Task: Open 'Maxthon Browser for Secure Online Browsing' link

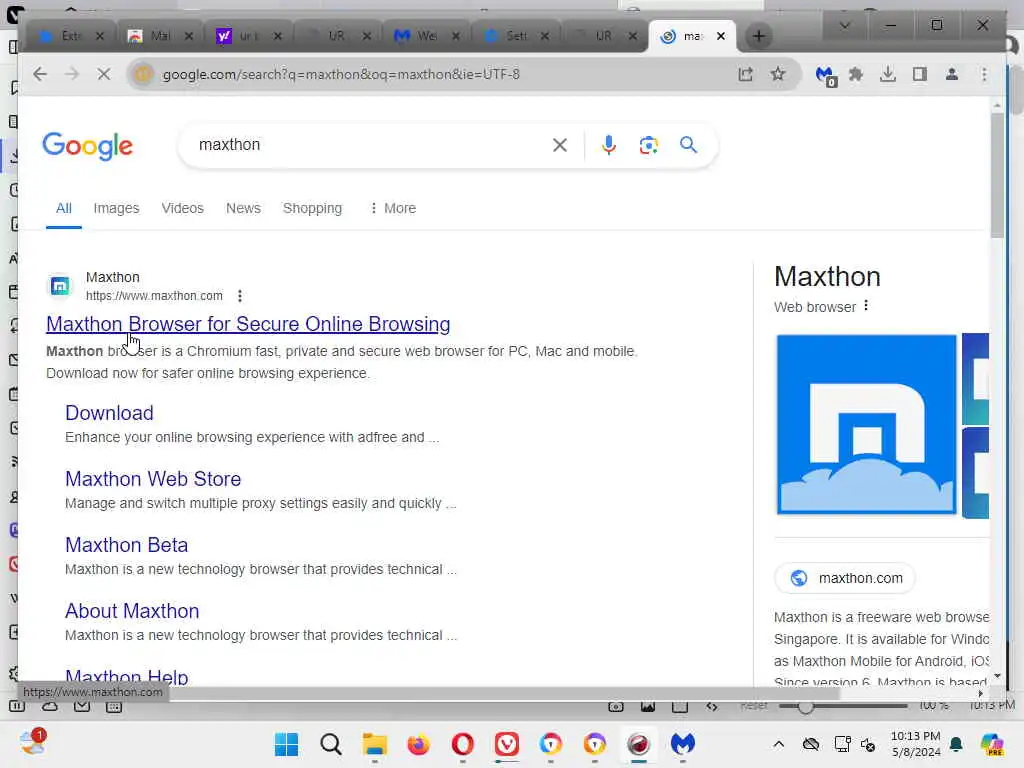Action: tap(248, 324)
